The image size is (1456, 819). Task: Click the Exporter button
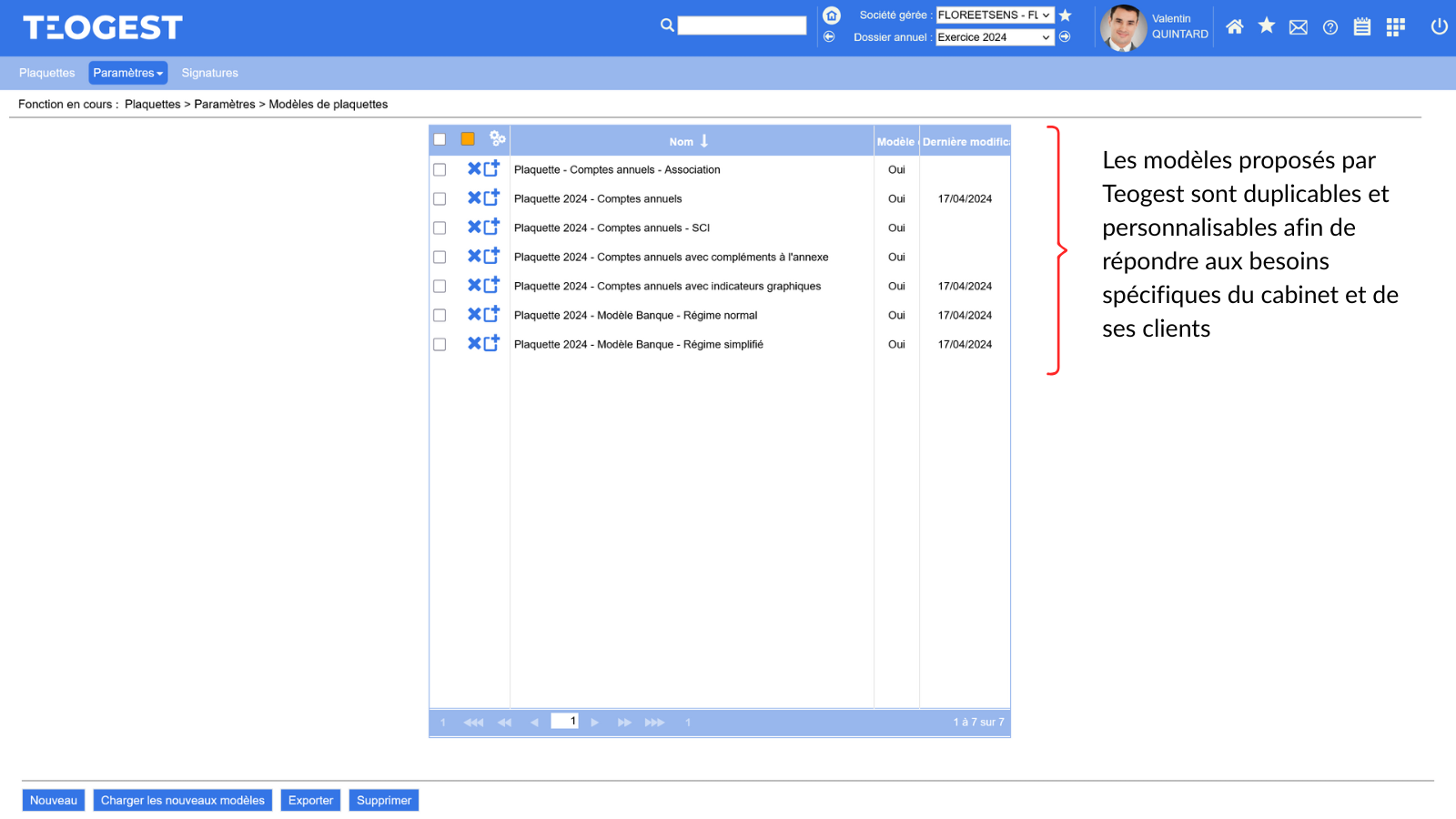310,801
